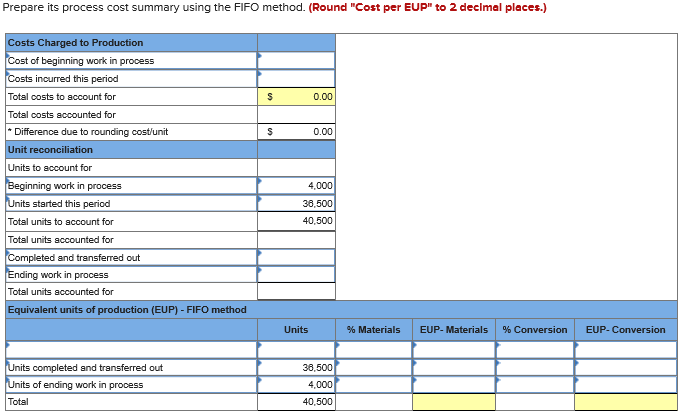Image resolution: width=681 pixels, height=411 pixels.
Task: Click EUP- Materials for units completed and transferred out
Action: [454, 368]
